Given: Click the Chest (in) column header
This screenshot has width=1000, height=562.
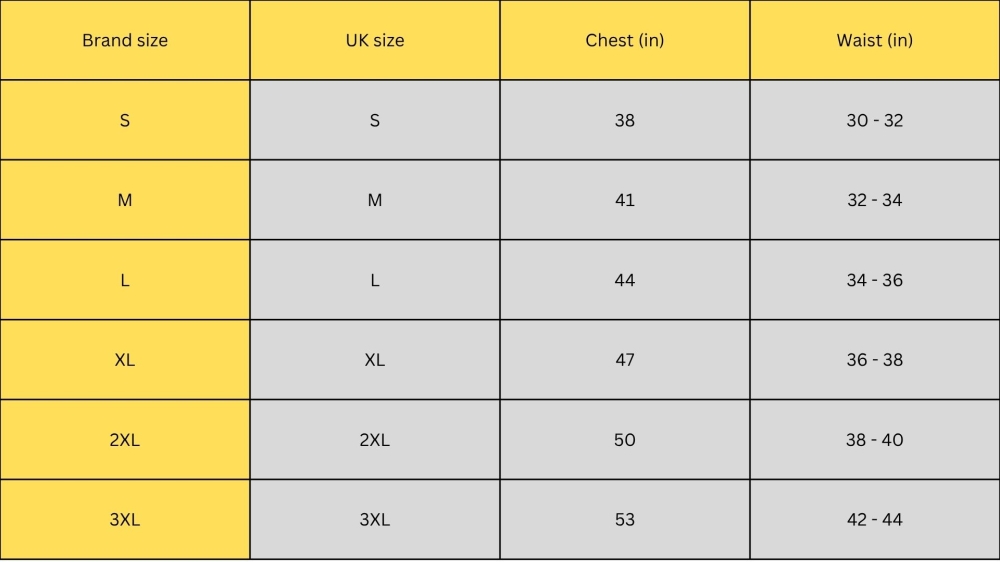Looking at the screenshot, I should pos(625,41).
